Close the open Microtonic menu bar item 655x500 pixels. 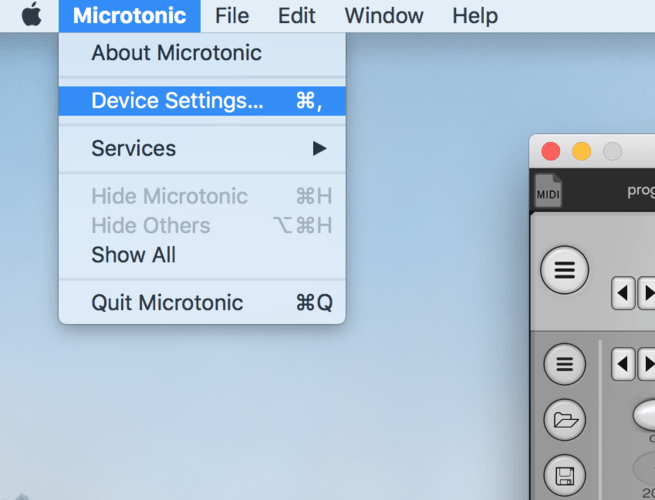pyautogui.click(x=129, y=16)
